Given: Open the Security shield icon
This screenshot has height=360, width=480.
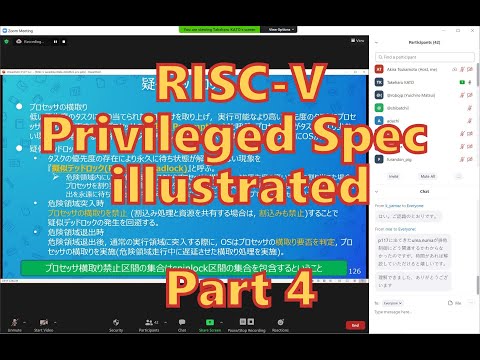Looking at the screenshot, I should 116,322.
